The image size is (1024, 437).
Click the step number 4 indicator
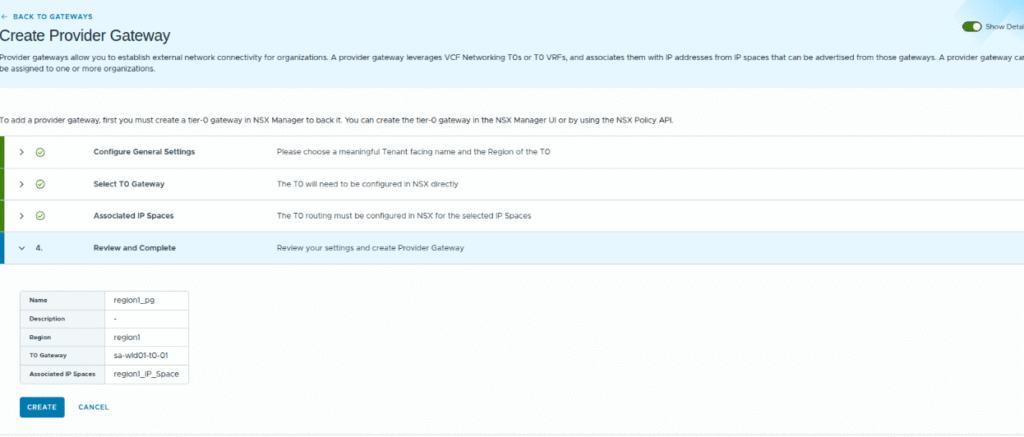[x=39, y=248]
